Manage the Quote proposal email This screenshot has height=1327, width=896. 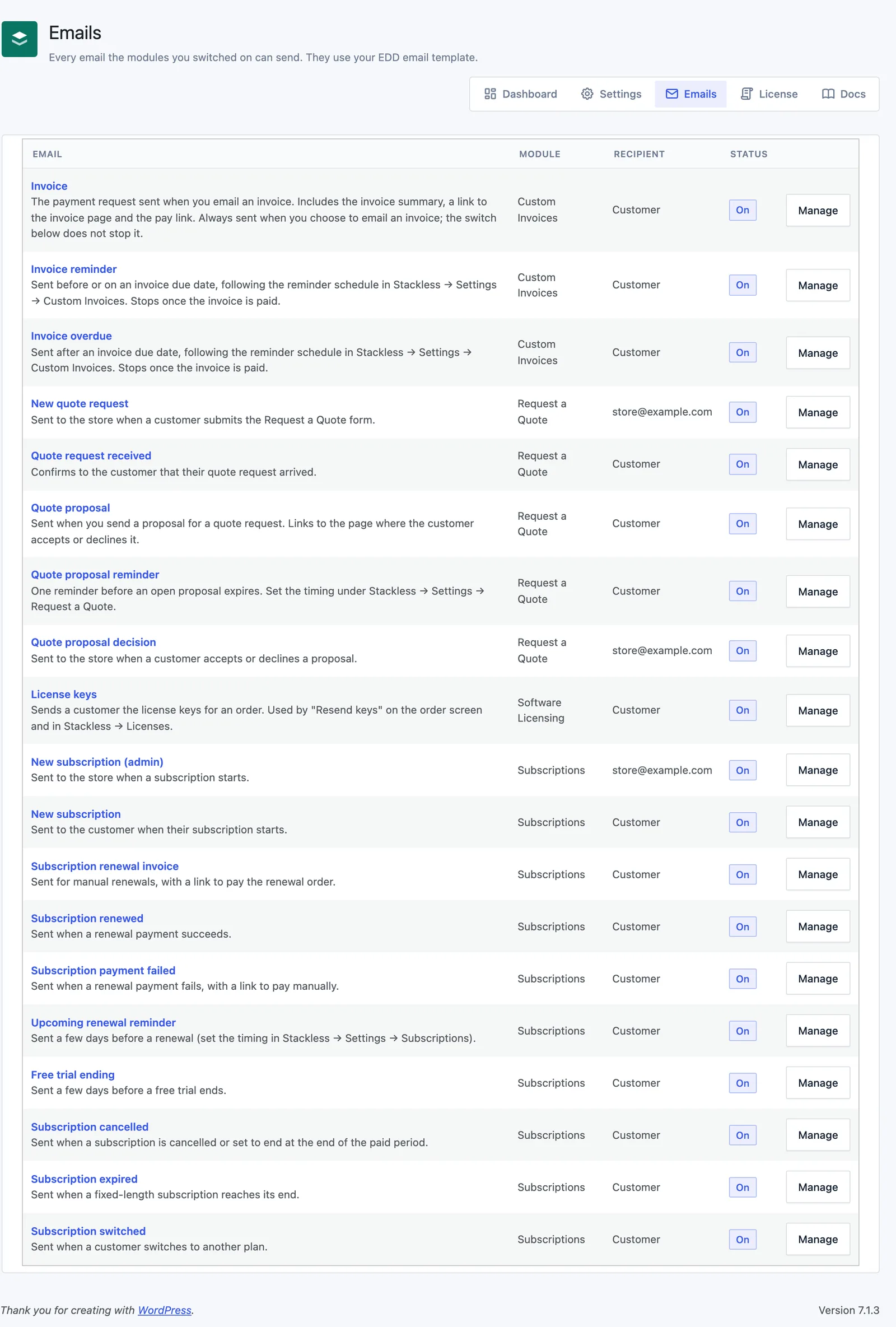(x=818, y=524)
